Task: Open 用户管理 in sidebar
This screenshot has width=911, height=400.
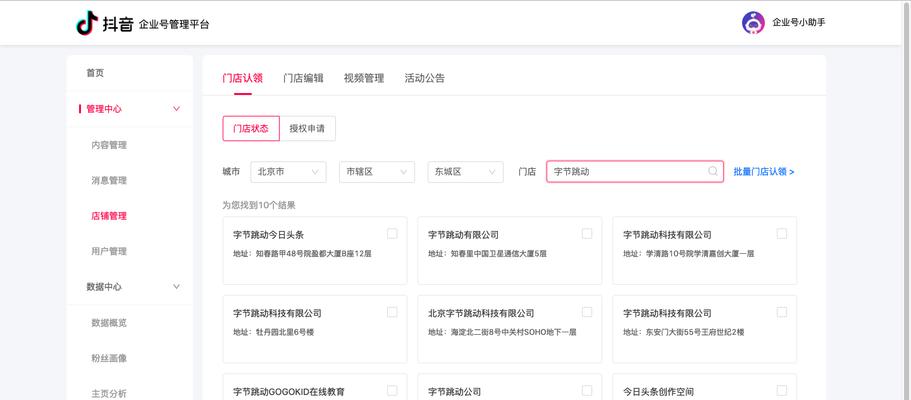Action: click(x=109, y=251)
